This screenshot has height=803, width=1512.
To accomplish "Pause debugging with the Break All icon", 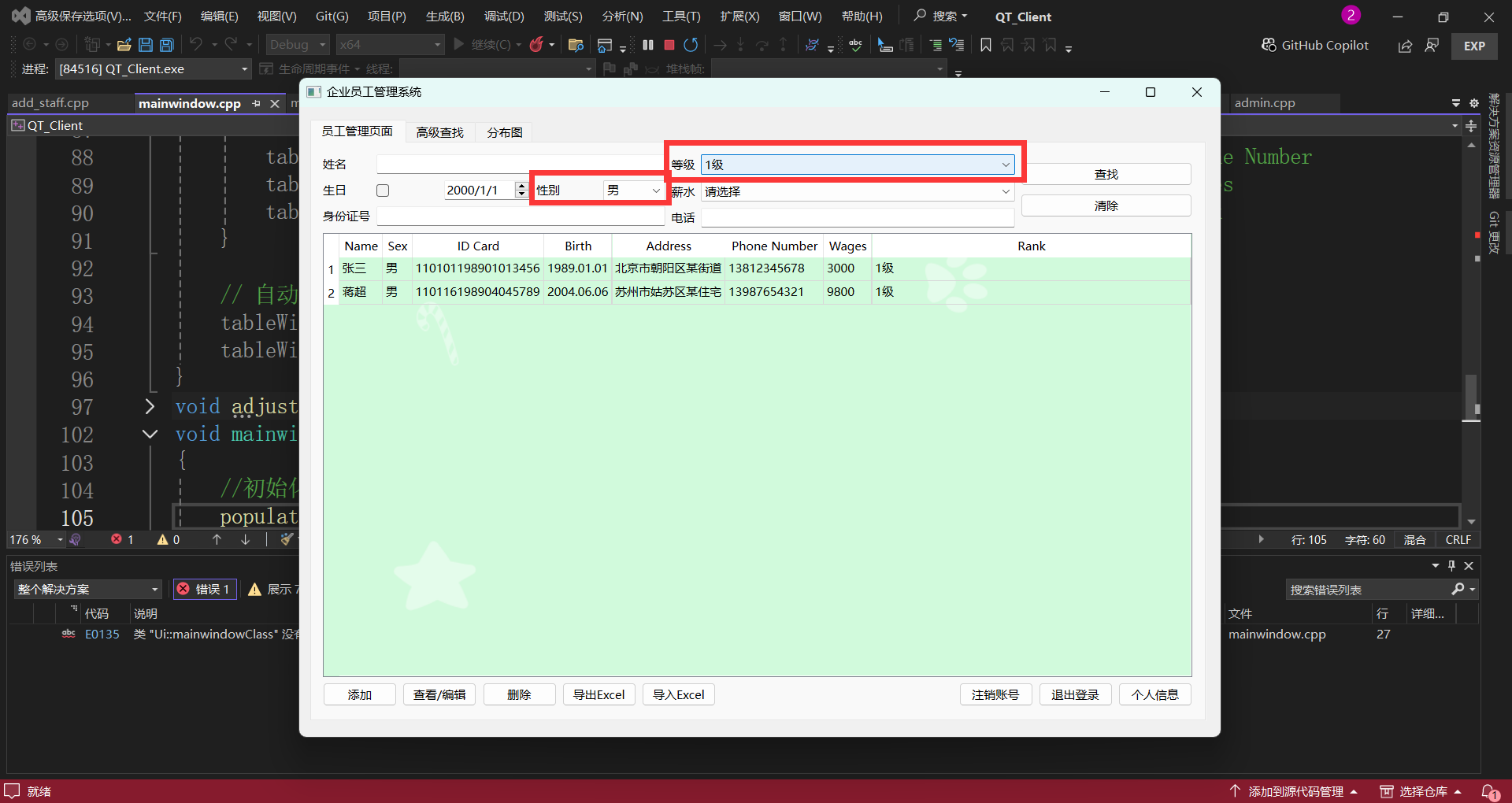I will [648, 45].
